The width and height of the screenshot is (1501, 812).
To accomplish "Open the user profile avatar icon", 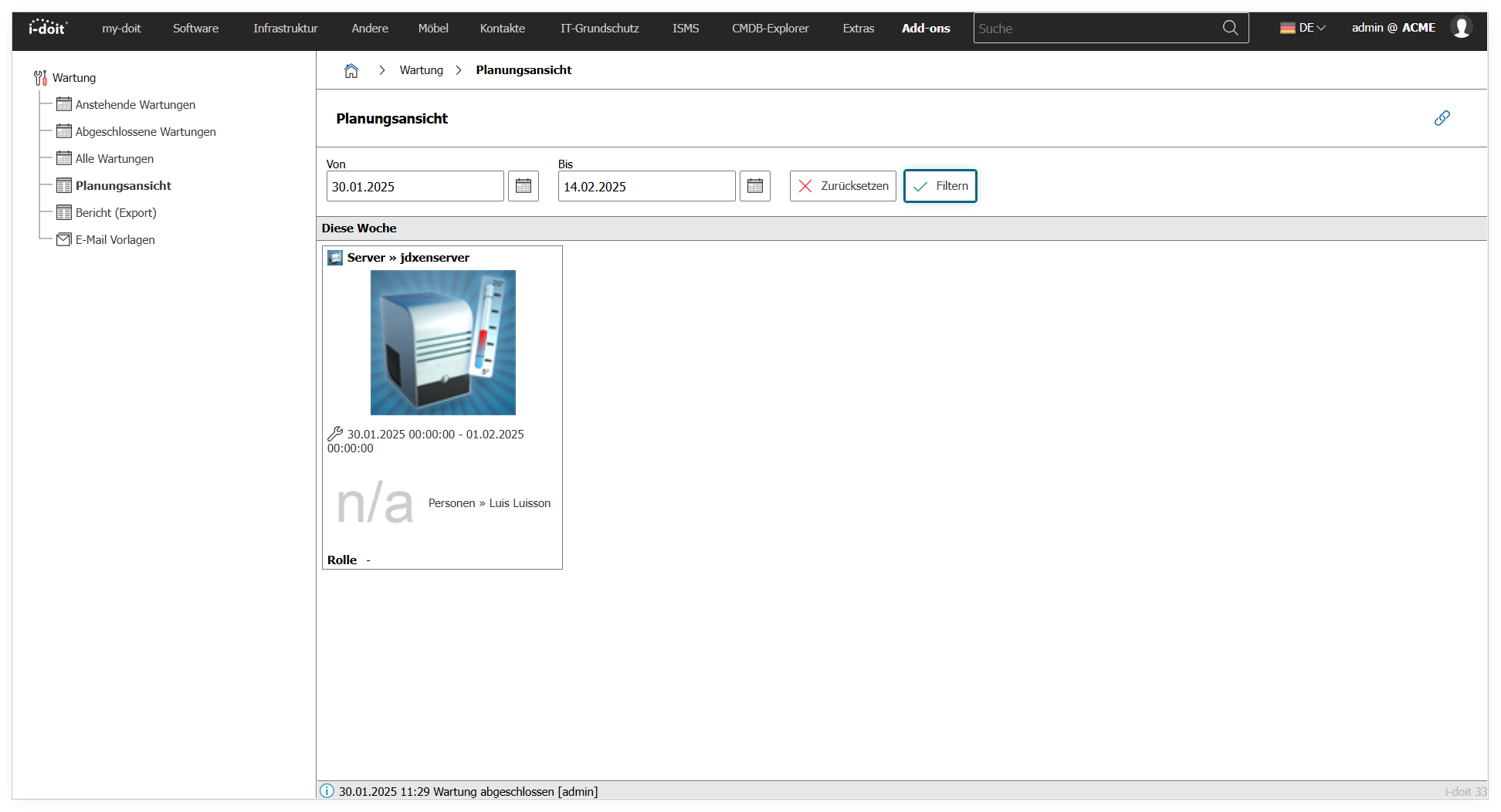I will click(x=1461, y=28).
